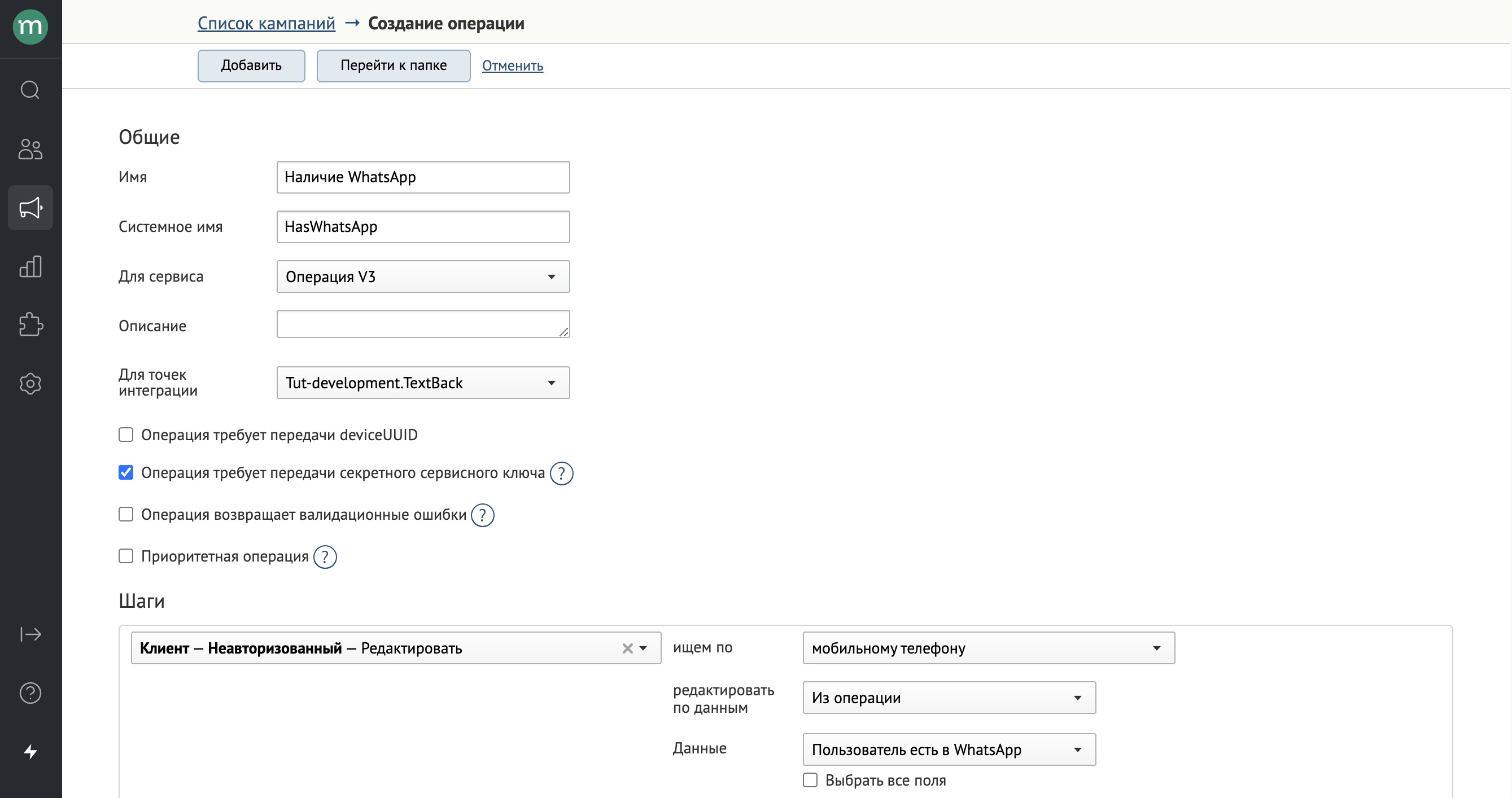Click the 'Шаги' section heading

pos(142,602)
